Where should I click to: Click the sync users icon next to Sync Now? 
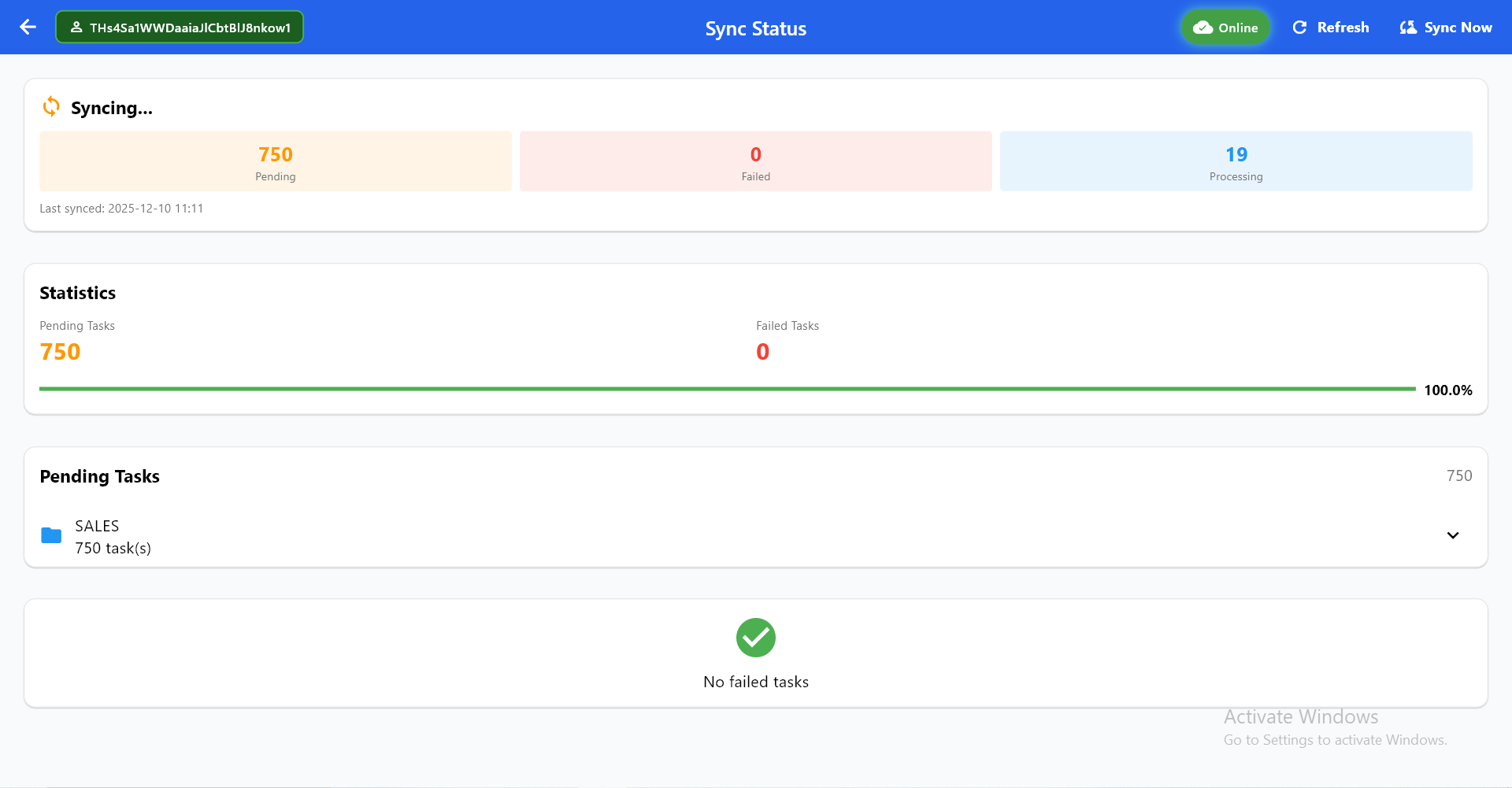point(1407,26)
